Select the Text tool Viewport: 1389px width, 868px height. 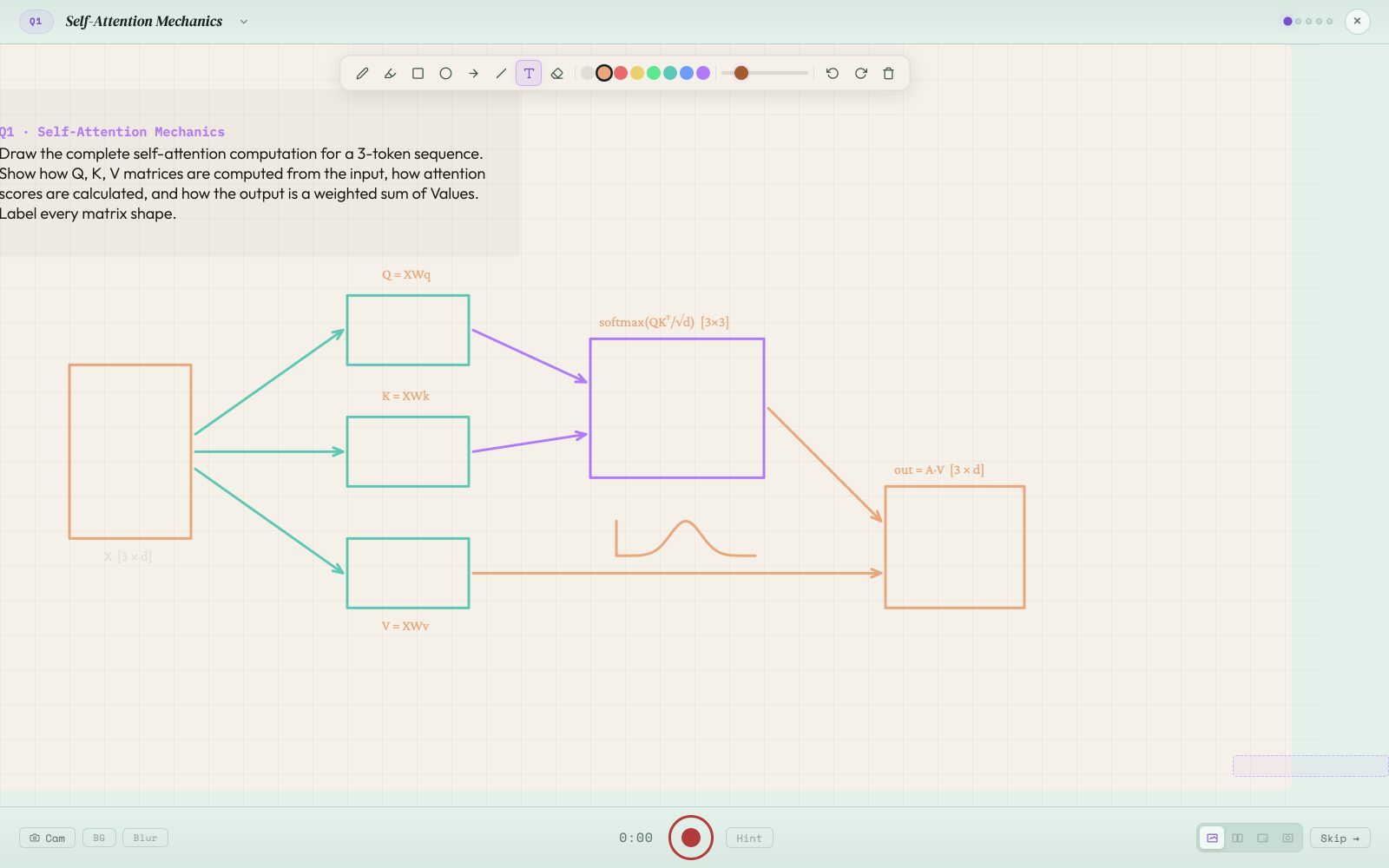(x=529, y=73)
